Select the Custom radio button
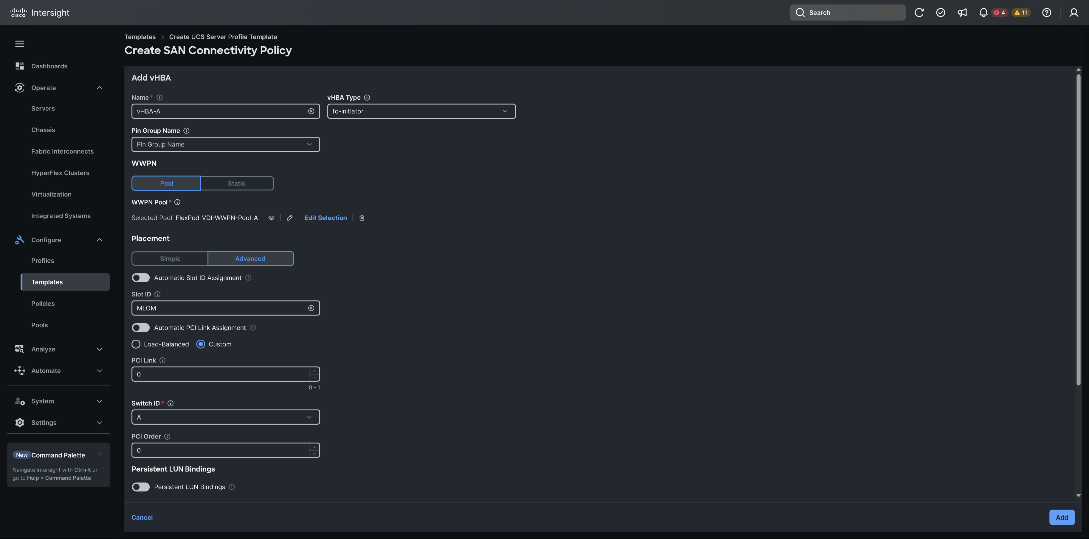Viewport: 1089px width, 539px height. pyautogui.click(x=201, y=345)
